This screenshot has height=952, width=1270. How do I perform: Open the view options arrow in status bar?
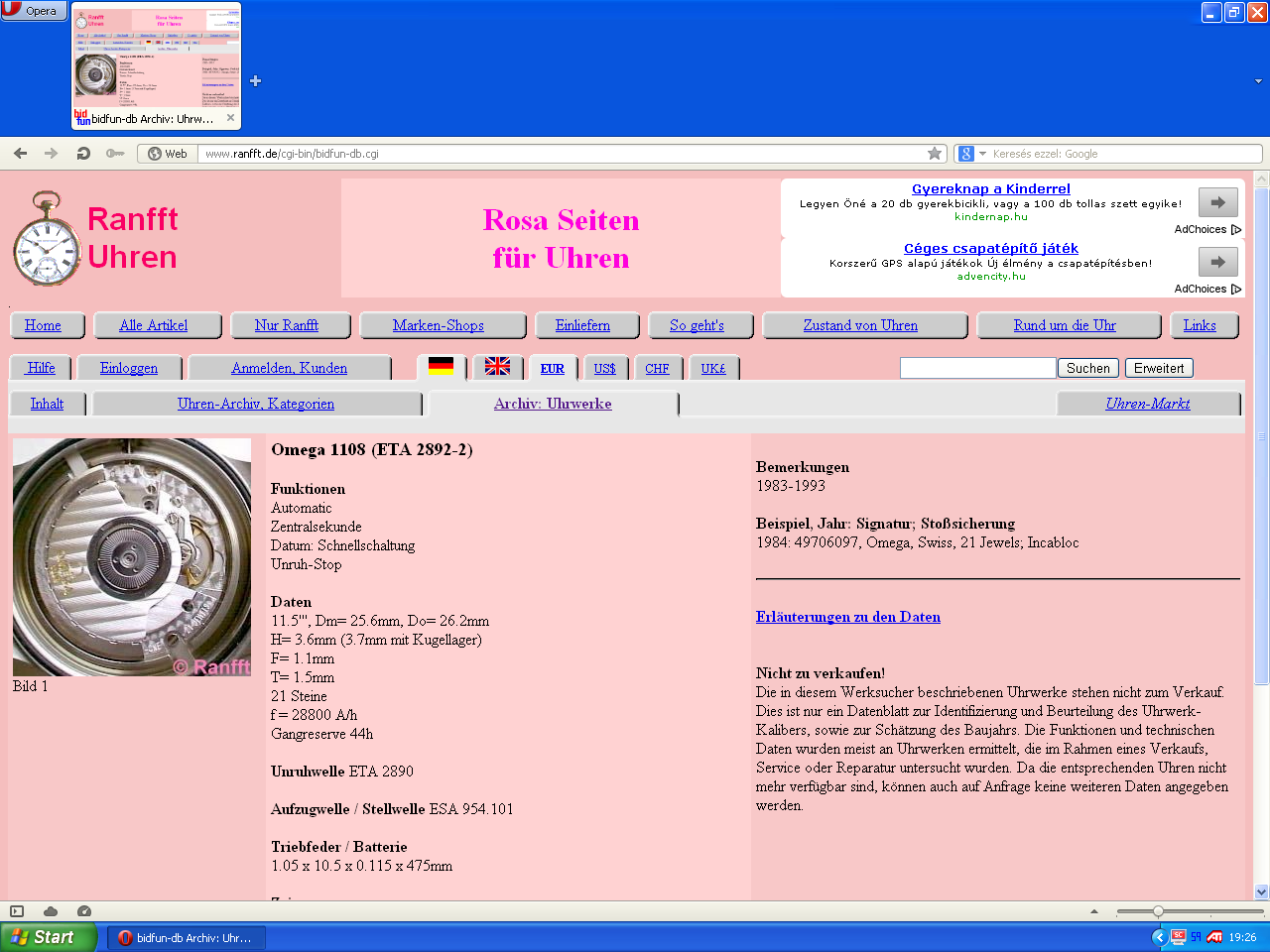(1094, 911)
